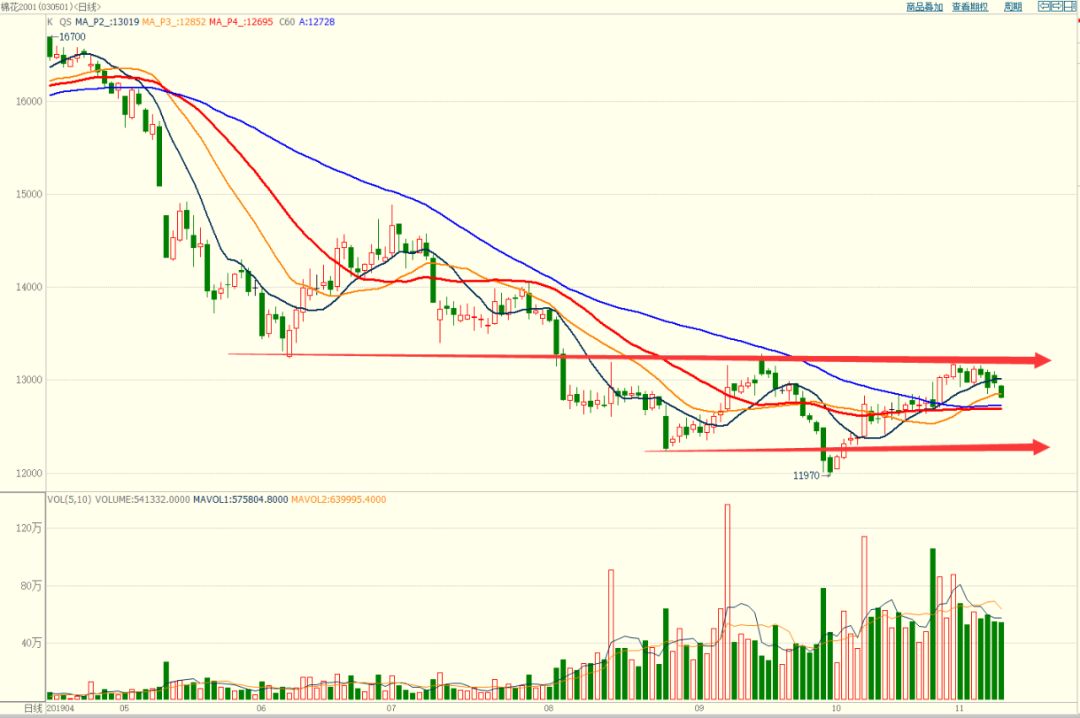Click the 棉花2001(030501)<日线> chart title

pos(50,6)
